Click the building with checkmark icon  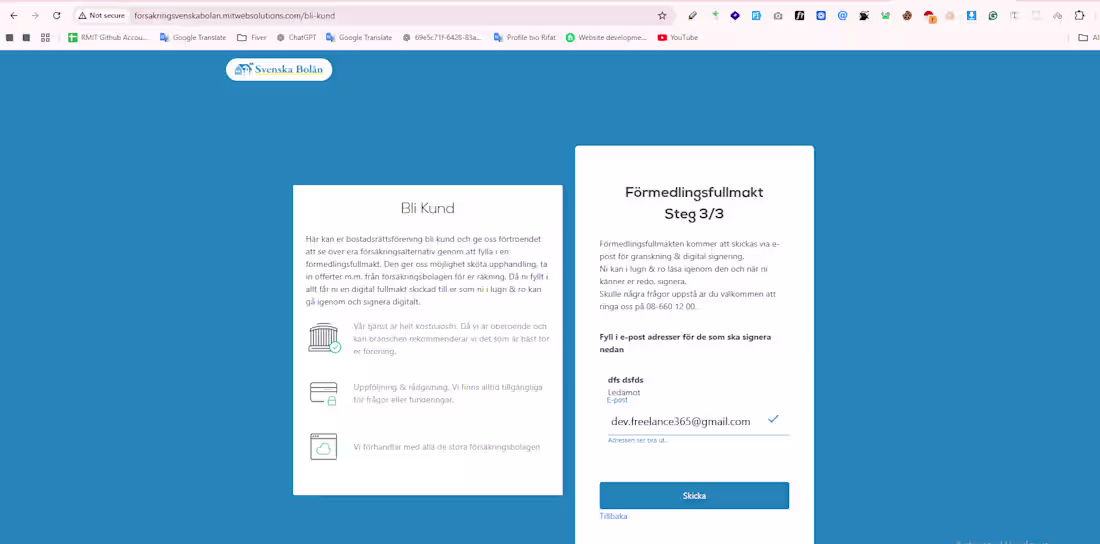click(324, 338)
